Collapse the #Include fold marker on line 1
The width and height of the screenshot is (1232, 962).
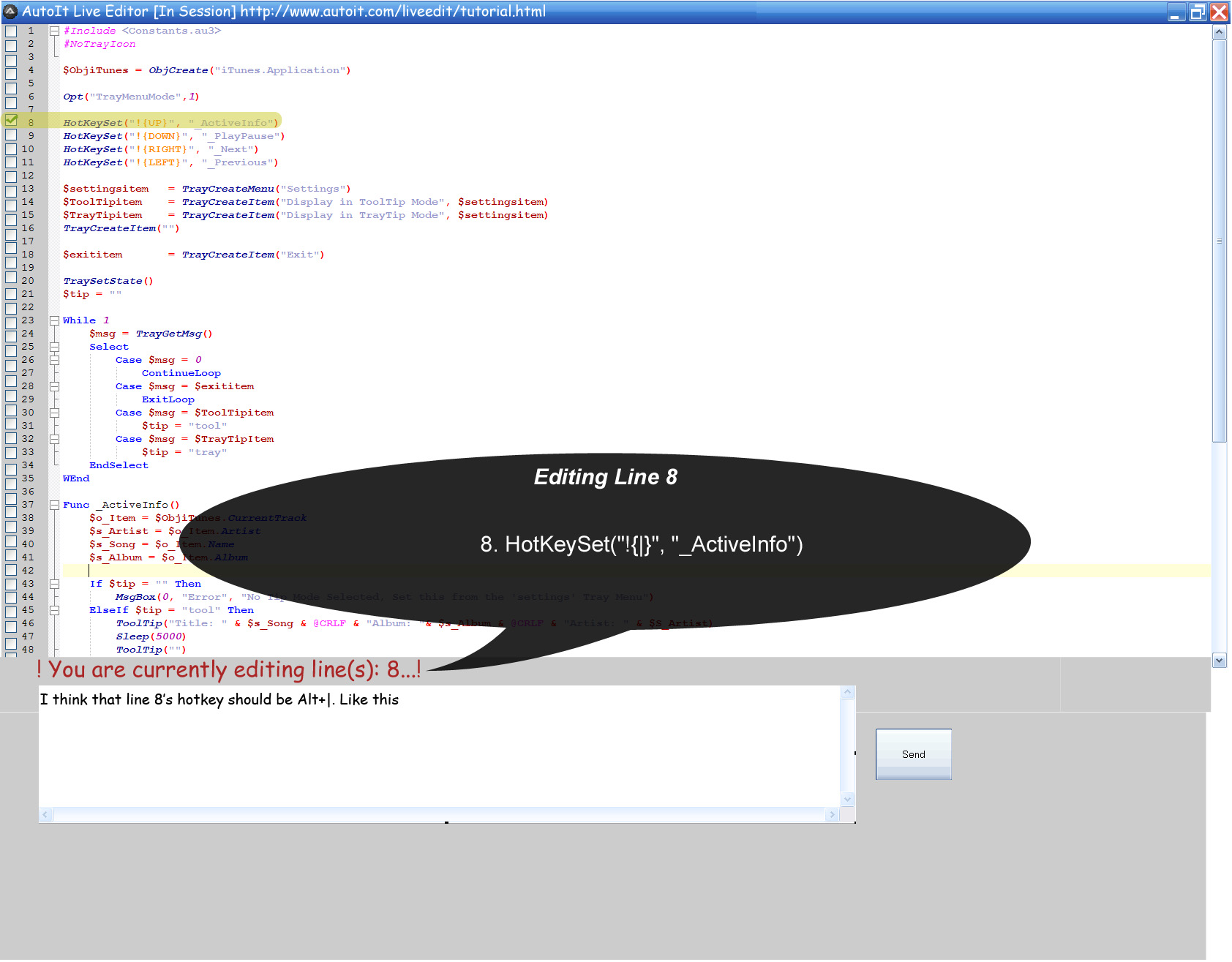click(54, 31)
